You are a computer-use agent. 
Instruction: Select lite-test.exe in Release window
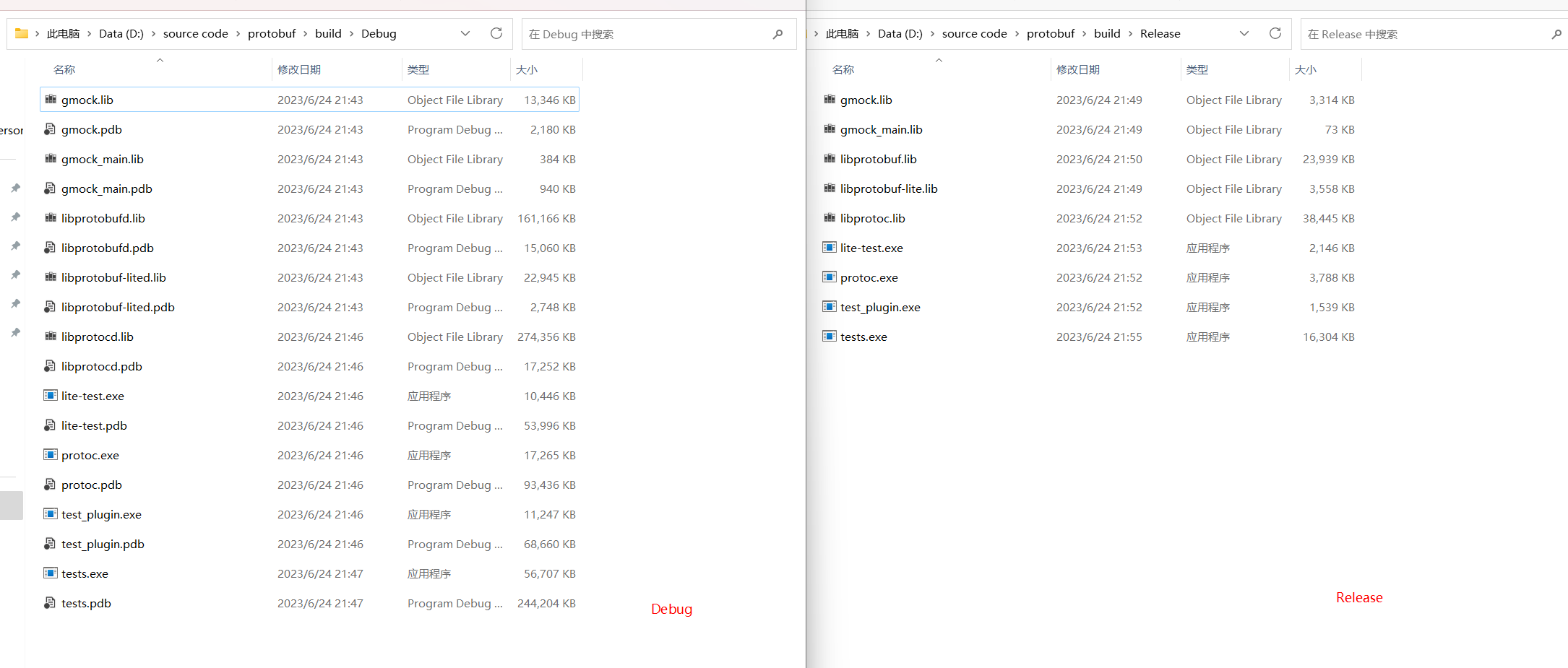(x=871, y=248)
